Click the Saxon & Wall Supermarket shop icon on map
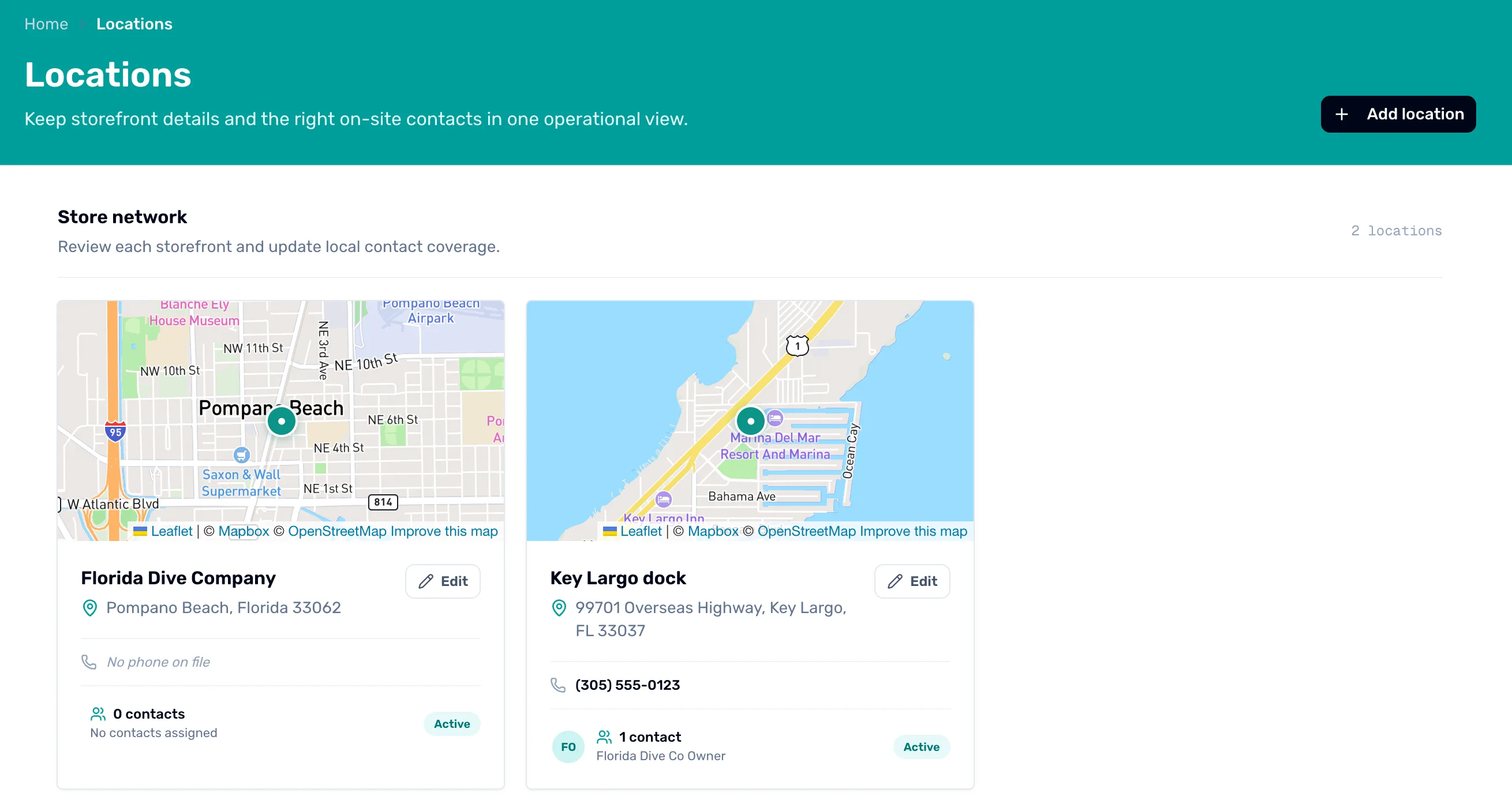The image size is (1512, 804). (x=241, y=454)
